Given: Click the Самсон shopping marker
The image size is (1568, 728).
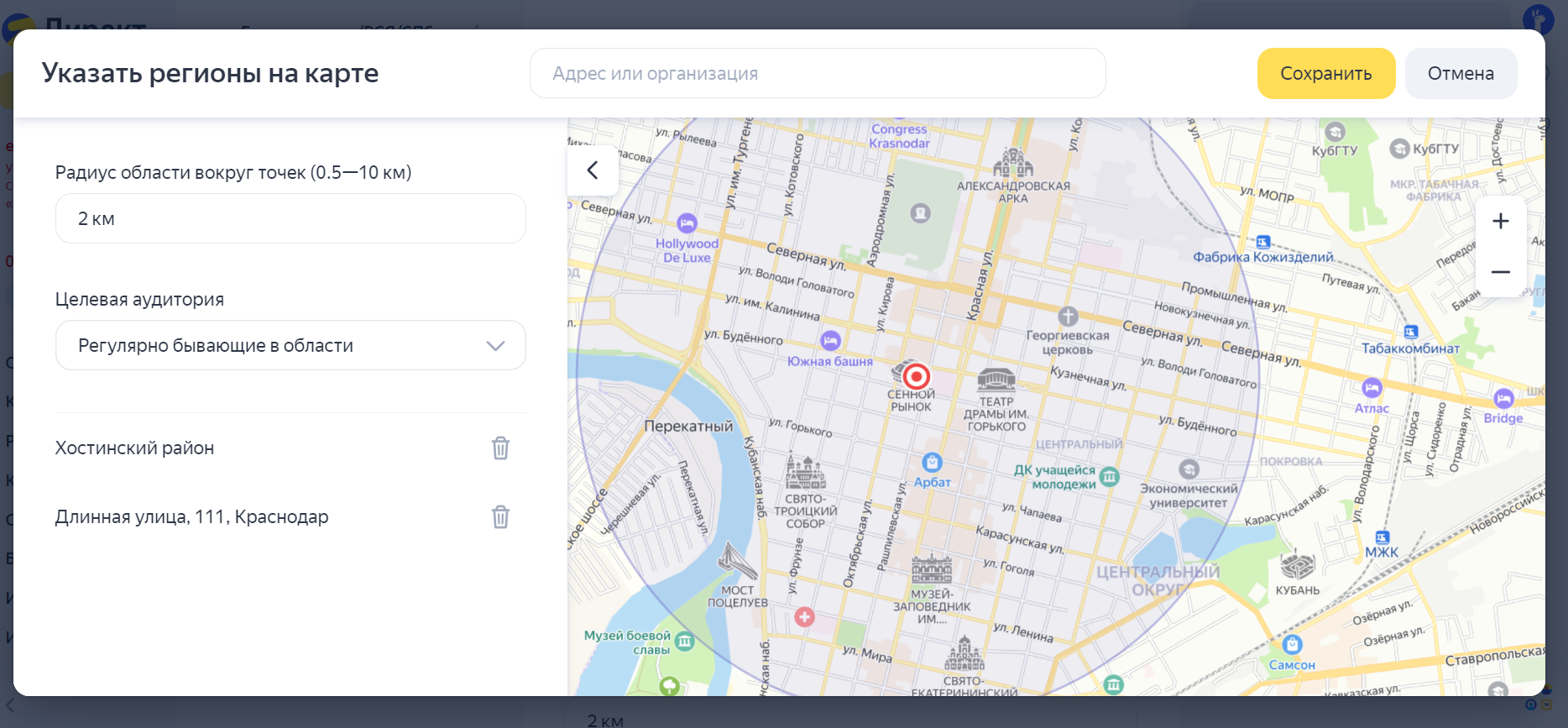Looking at the screenshot, I should (x=1292, y=645).
